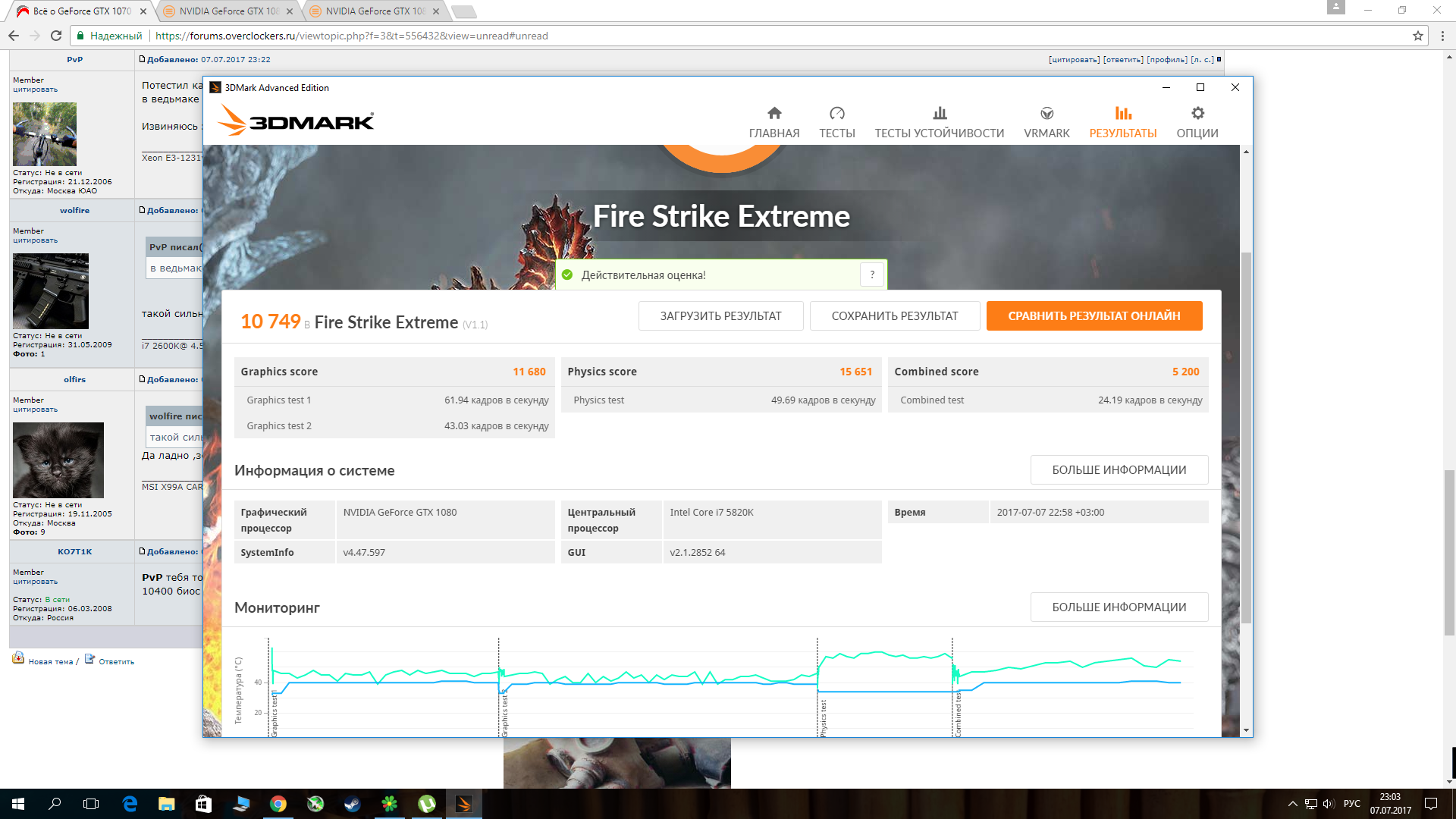
Task: Click the 3DMark logo
Action: point(297,121)
